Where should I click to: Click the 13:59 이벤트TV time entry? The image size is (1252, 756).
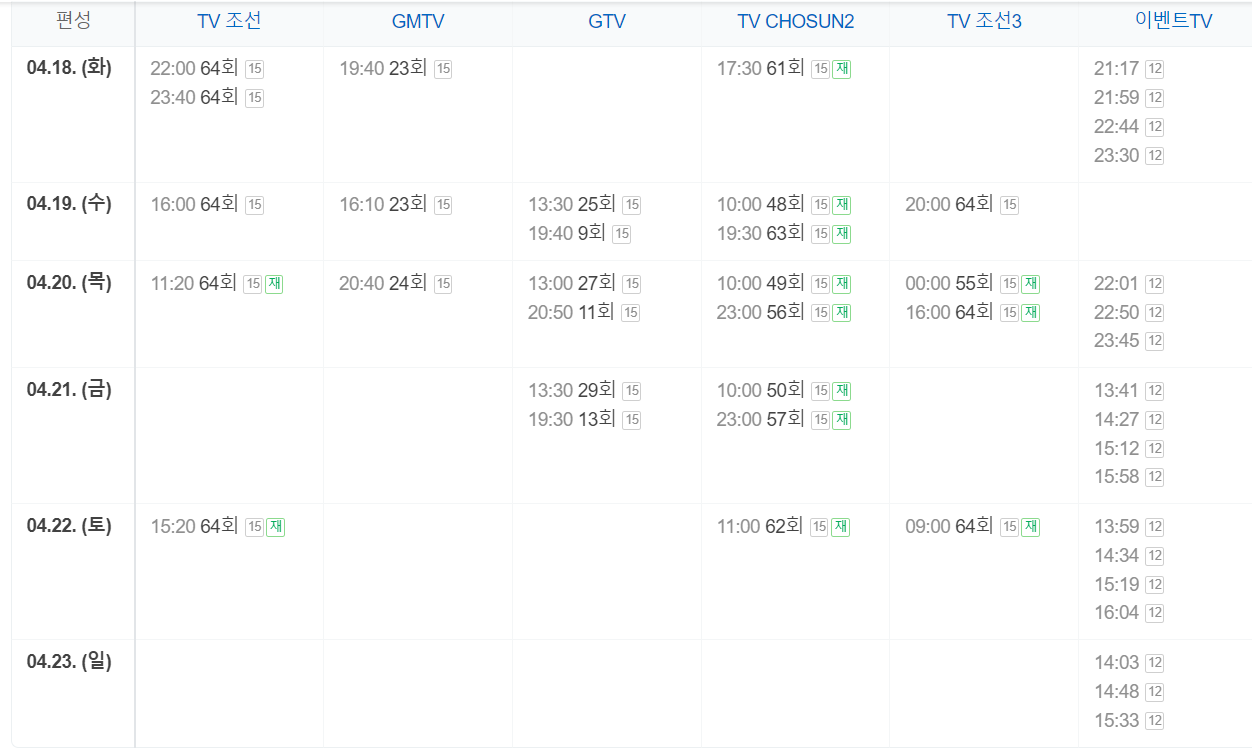1116,526
